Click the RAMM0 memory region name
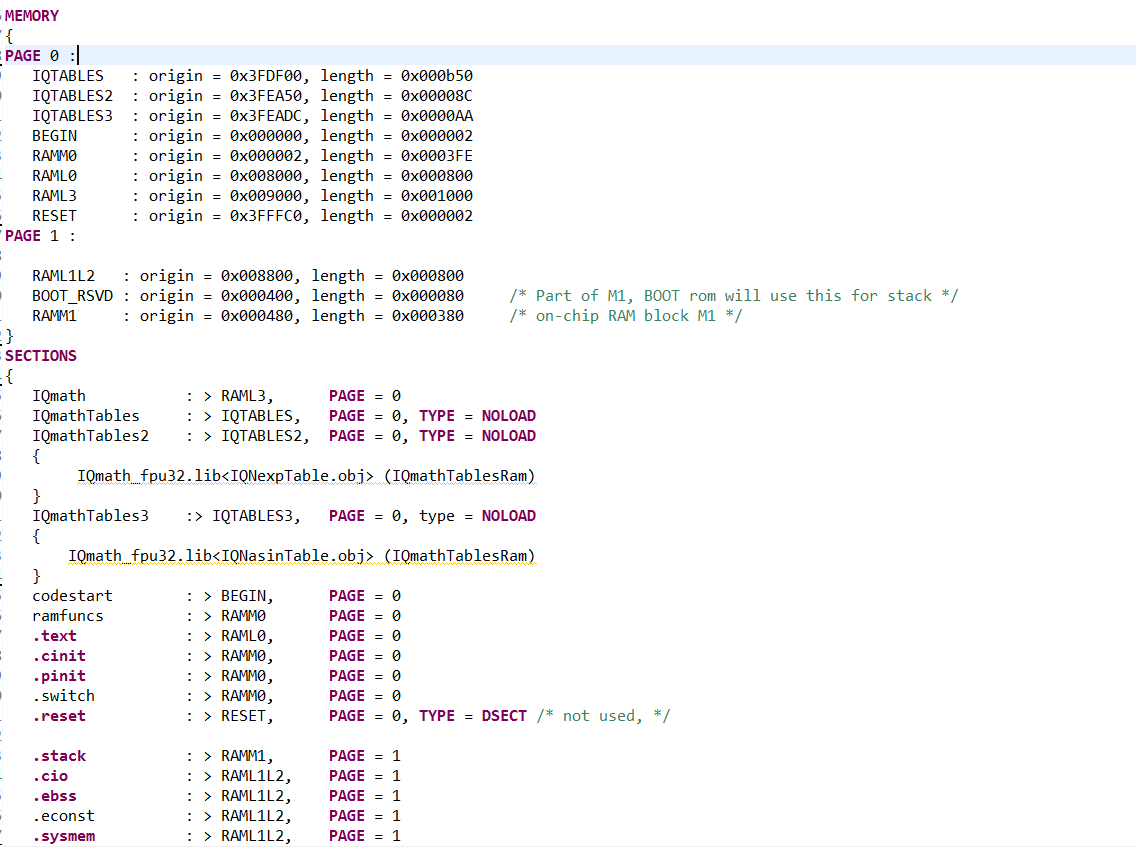Screen dimensions: 1136x847 point(54,157)
